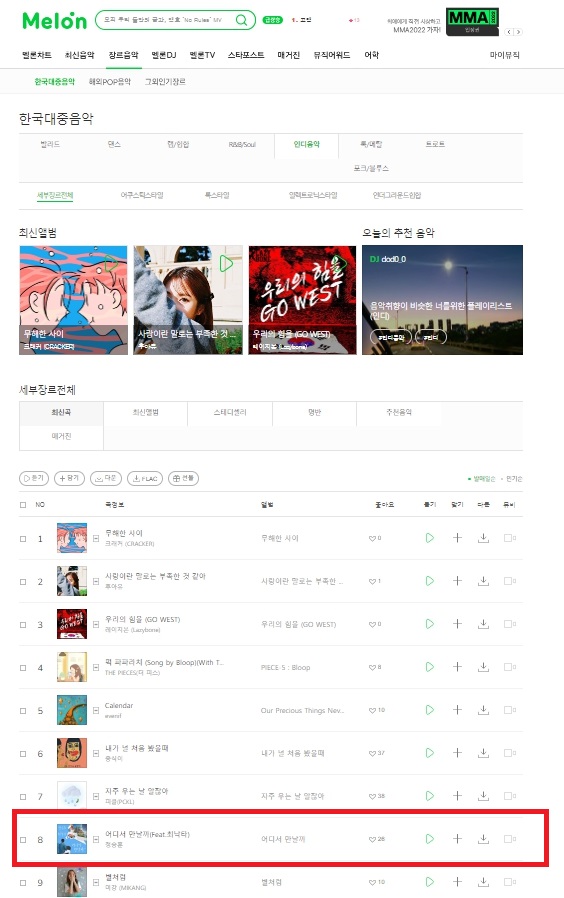Click the search magnifier icon
This screenshot has width=564, height=898.
(x=242, y=20)
